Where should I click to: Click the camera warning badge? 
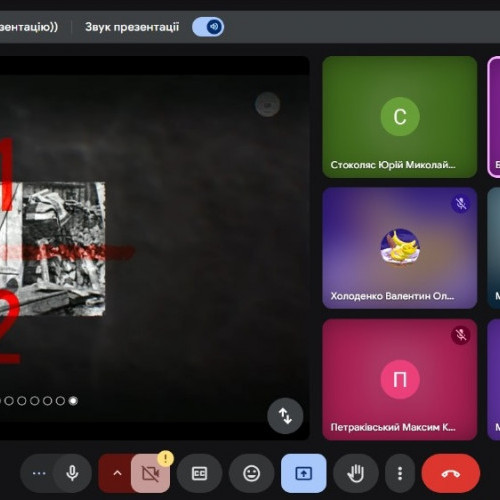(165, 458)
